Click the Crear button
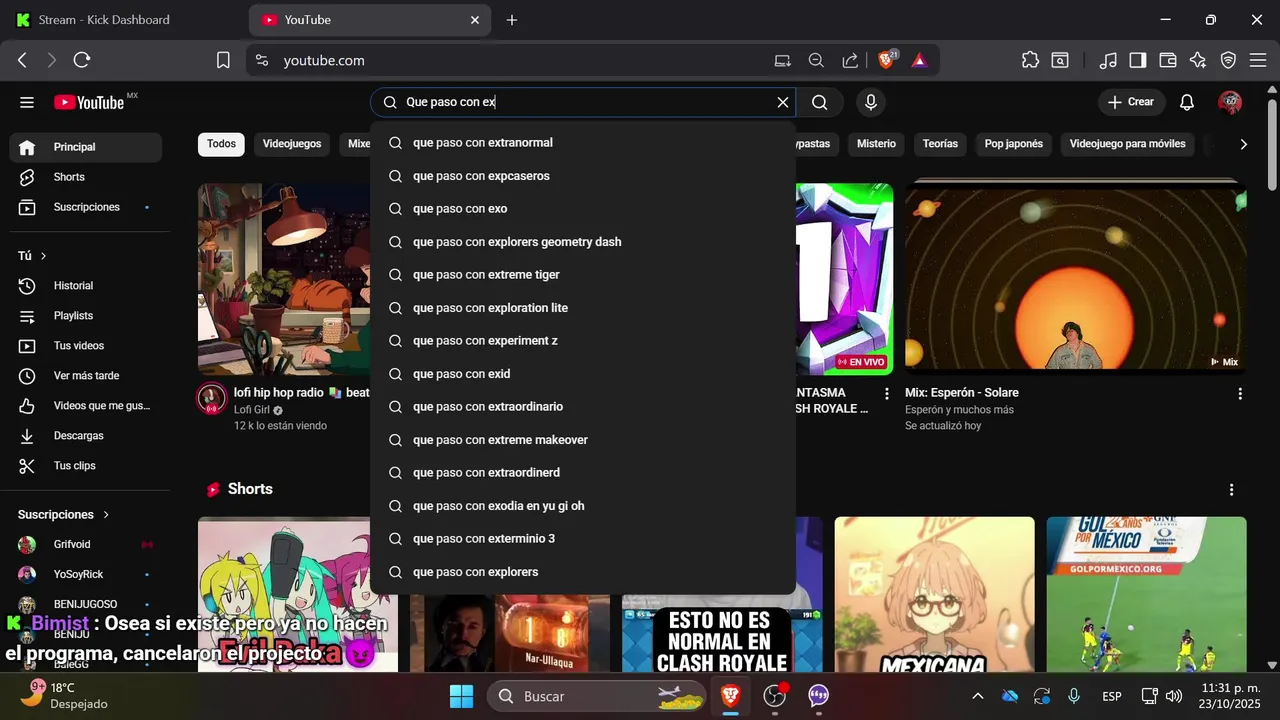 tap(1130, 102)
